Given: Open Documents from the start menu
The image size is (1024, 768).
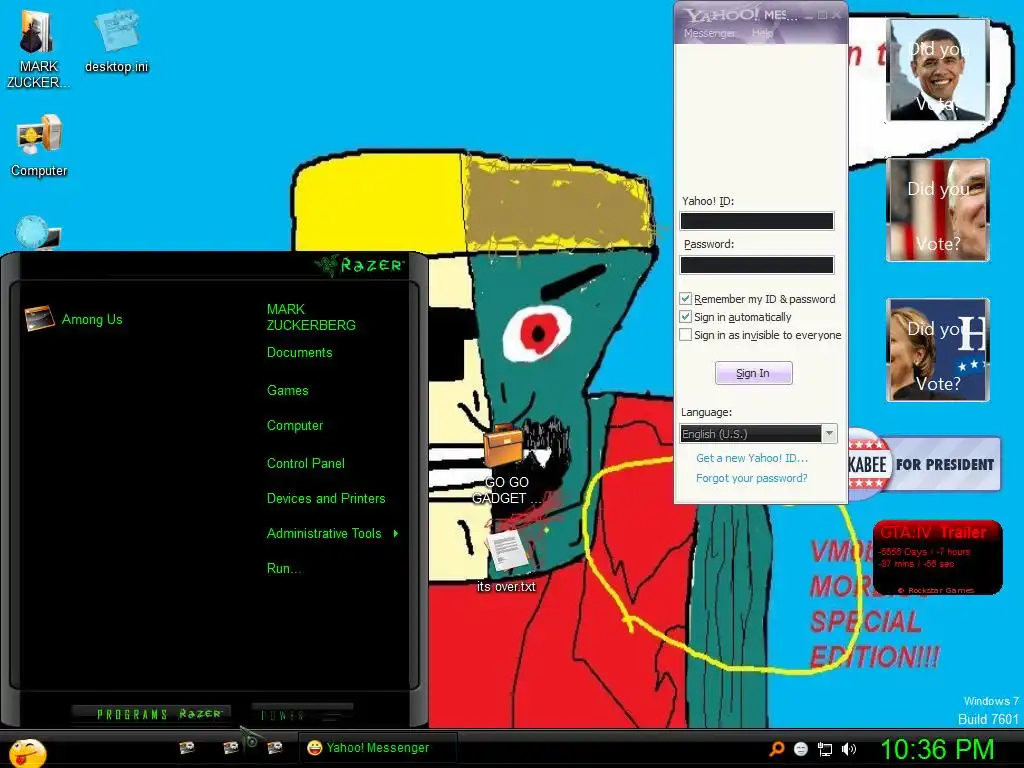Looking at the screenshot, I should (300, 353).
